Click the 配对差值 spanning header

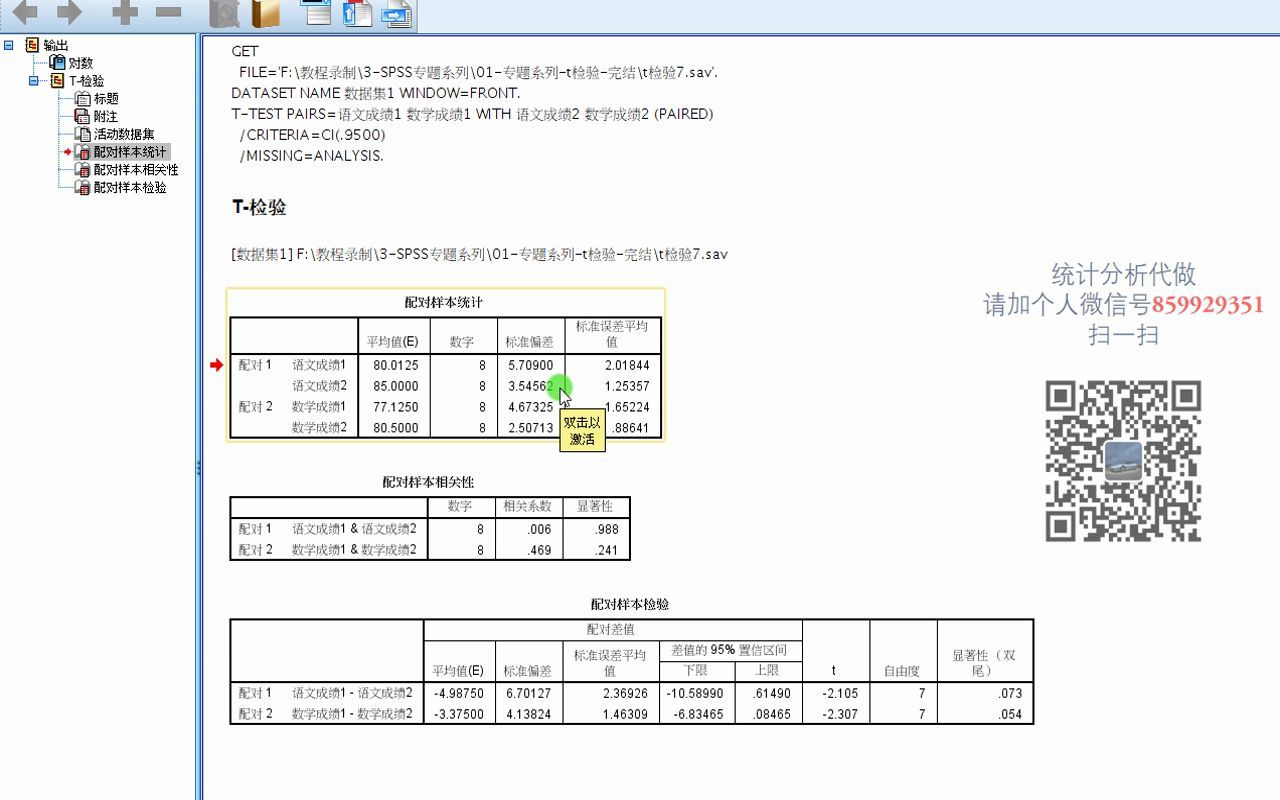pos(610,630)
